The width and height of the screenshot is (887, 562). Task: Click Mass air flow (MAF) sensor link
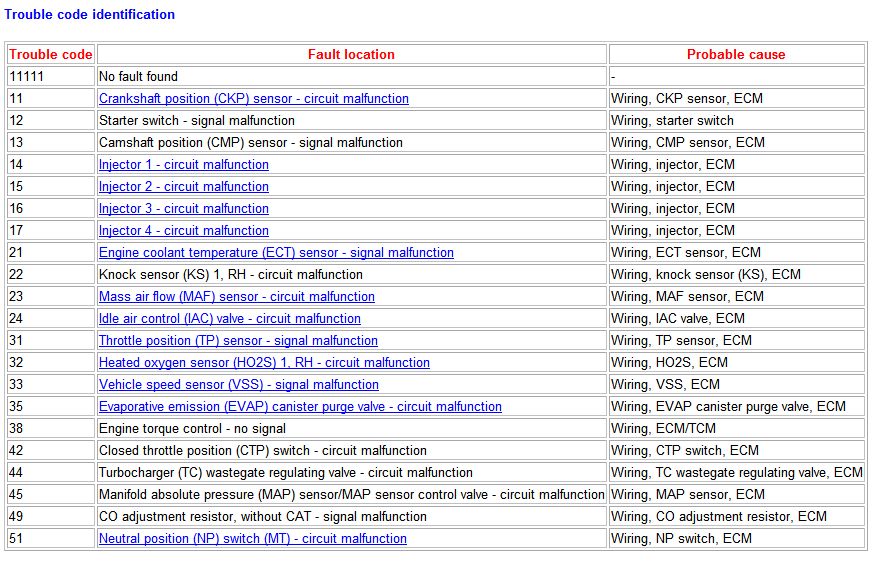[236, 297]
